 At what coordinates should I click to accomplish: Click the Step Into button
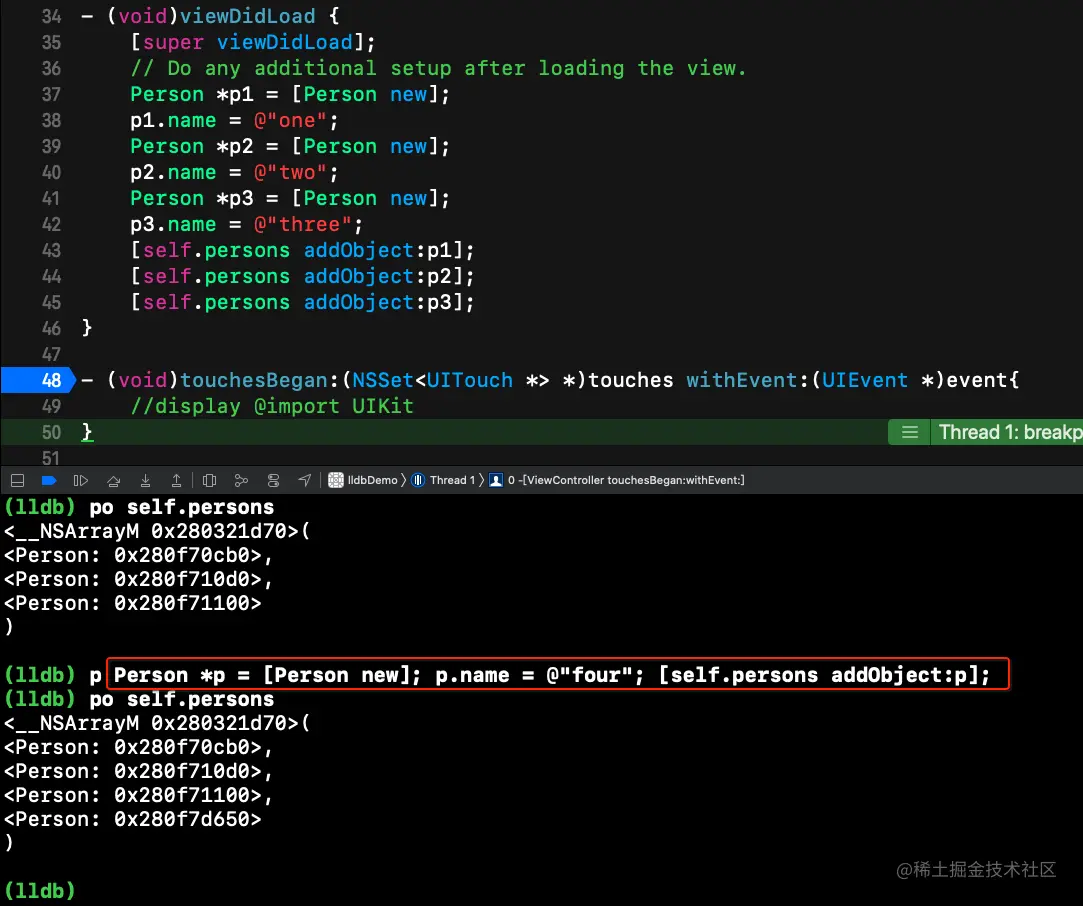click(145, 480)
